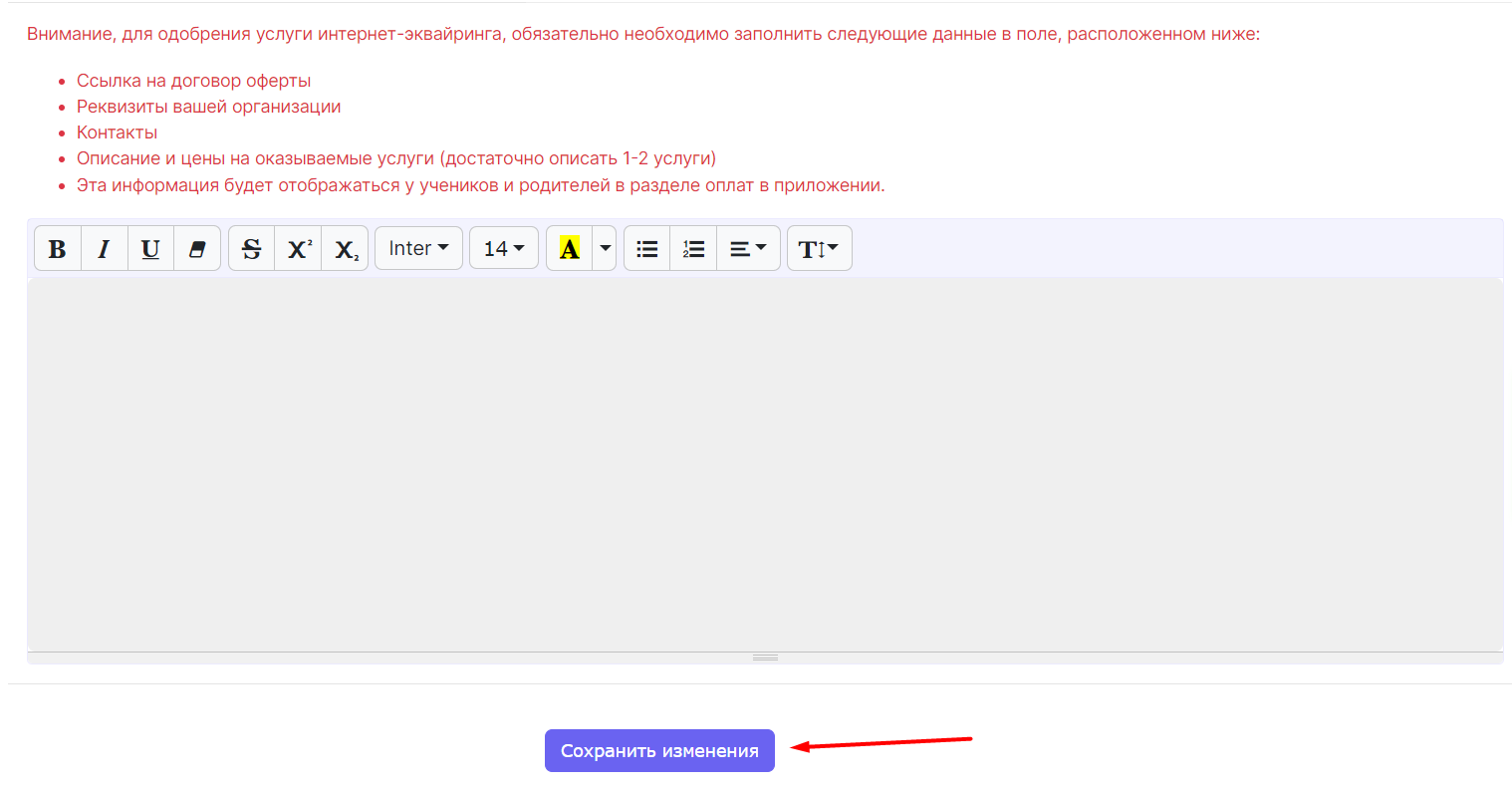Open the font size 14 dropdown
This screenshot has height=789, width=1512.
coord(504,248)
